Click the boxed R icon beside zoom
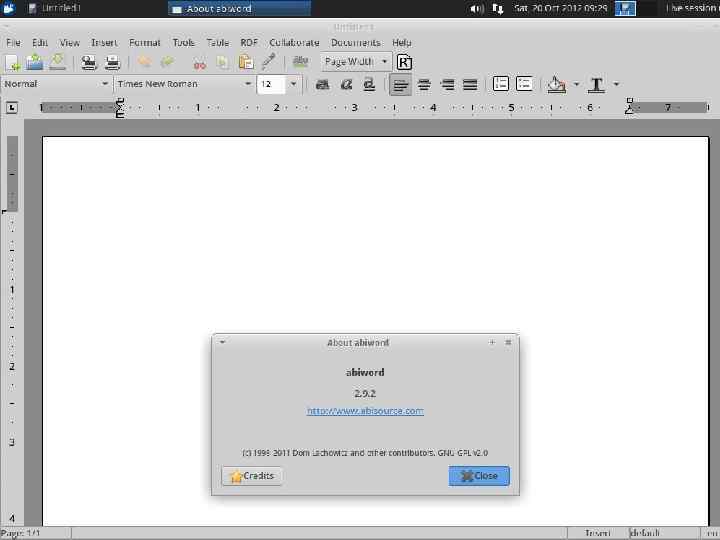The width and height of the screenshot is (720, 540). (x=404, y=62)
